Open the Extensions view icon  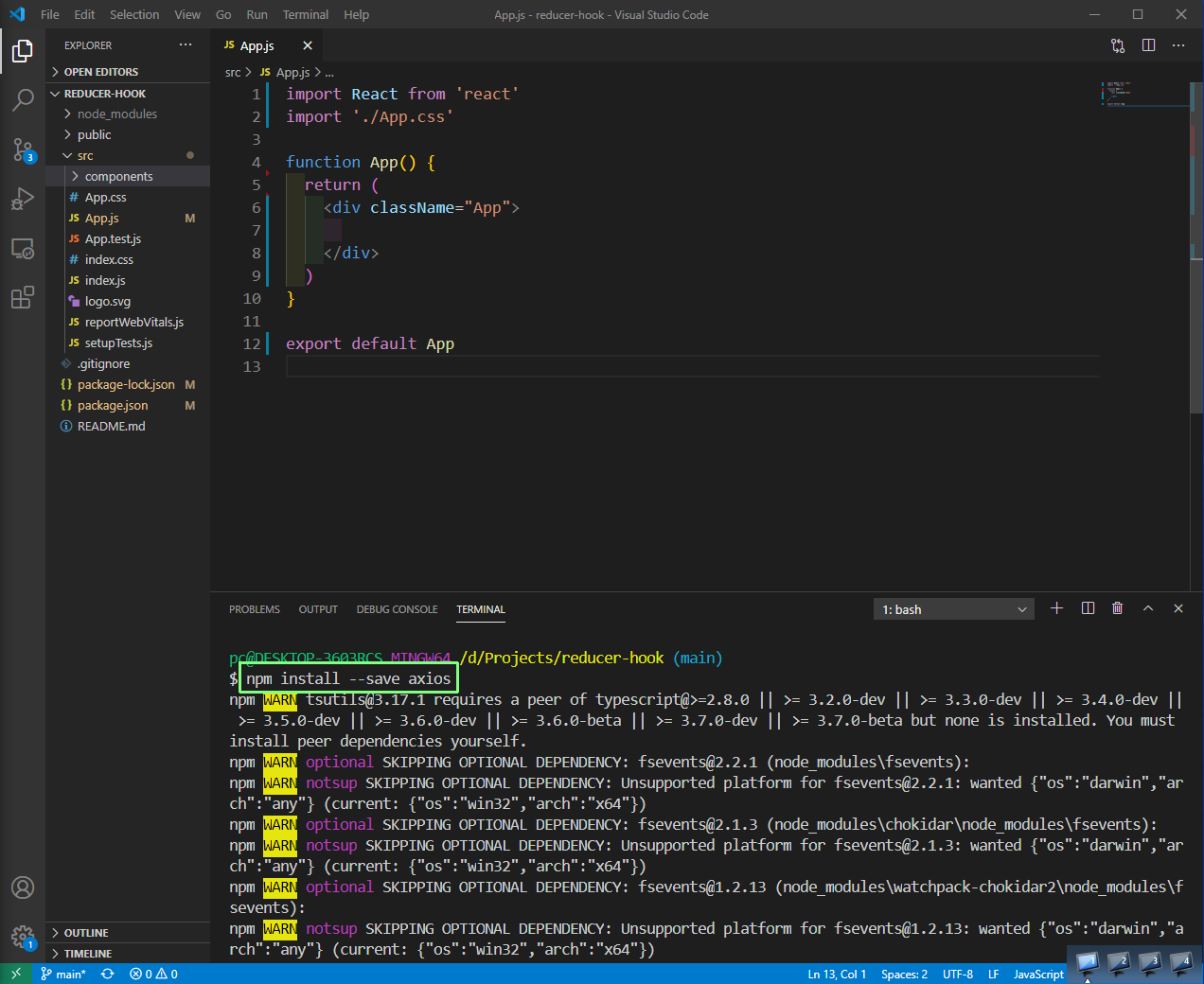click(x=23, y=298)
